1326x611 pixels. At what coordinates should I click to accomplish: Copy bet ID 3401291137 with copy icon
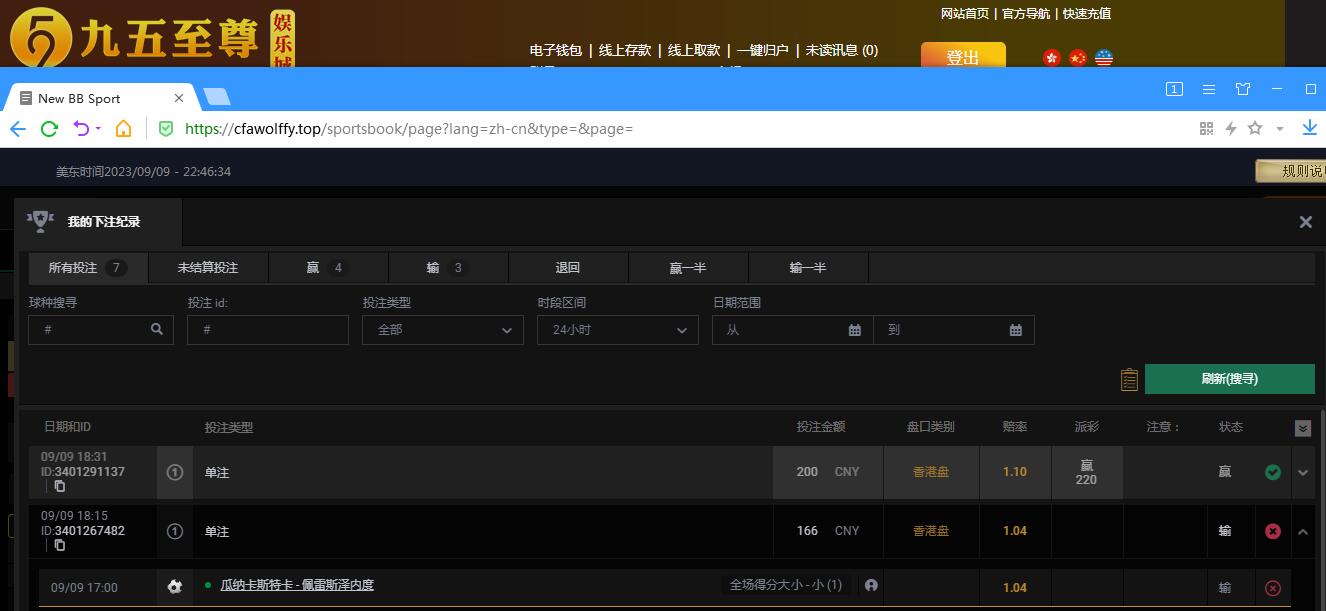[x=60, y=486]
